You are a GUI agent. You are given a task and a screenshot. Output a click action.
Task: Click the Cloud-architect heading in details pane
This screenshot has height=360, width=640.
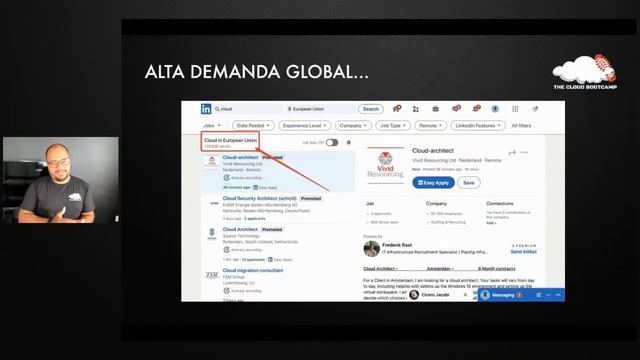(433, 151)
